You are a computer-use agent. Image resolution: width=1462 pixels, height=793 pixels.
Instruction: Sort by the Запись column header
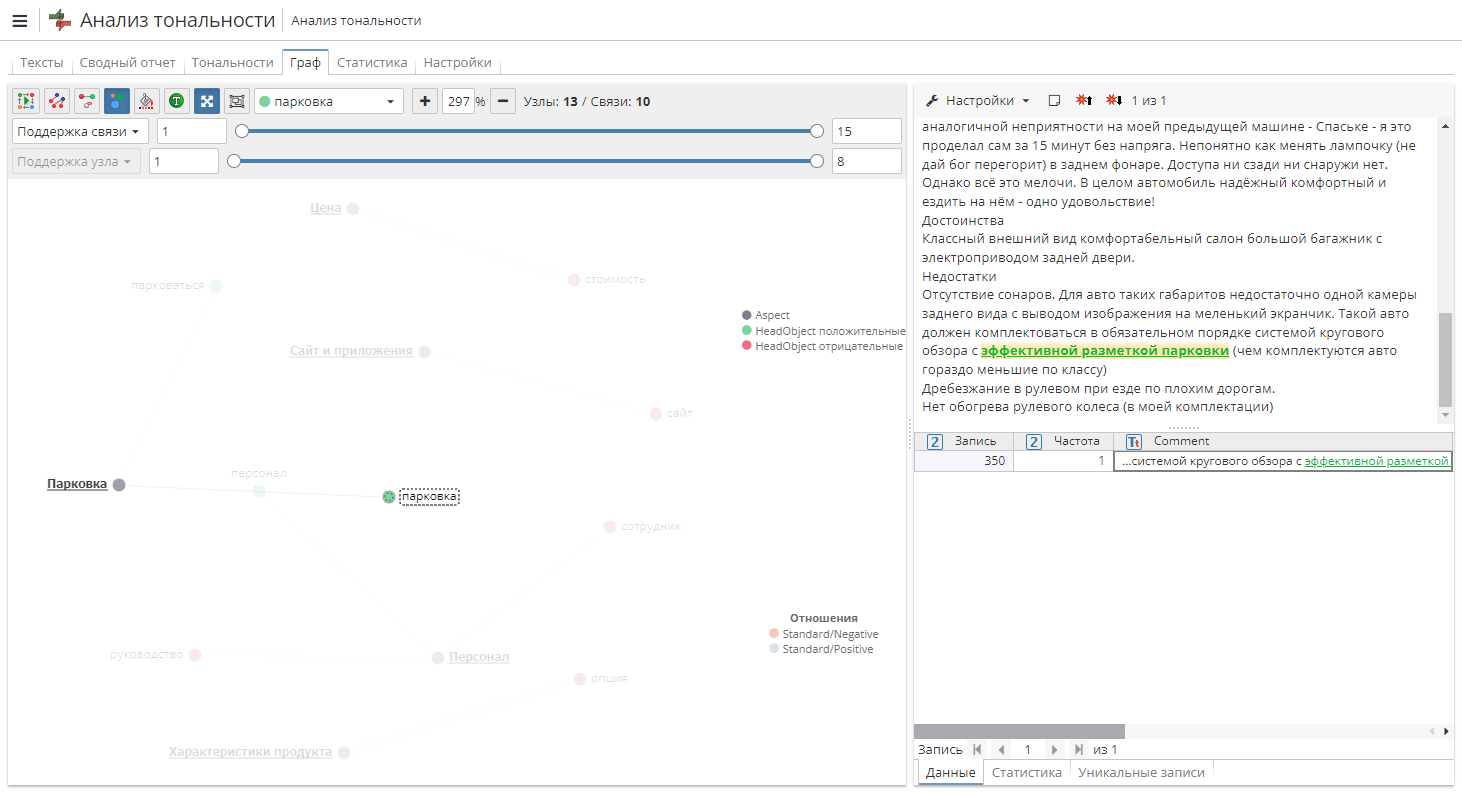[x=964, y=441]
